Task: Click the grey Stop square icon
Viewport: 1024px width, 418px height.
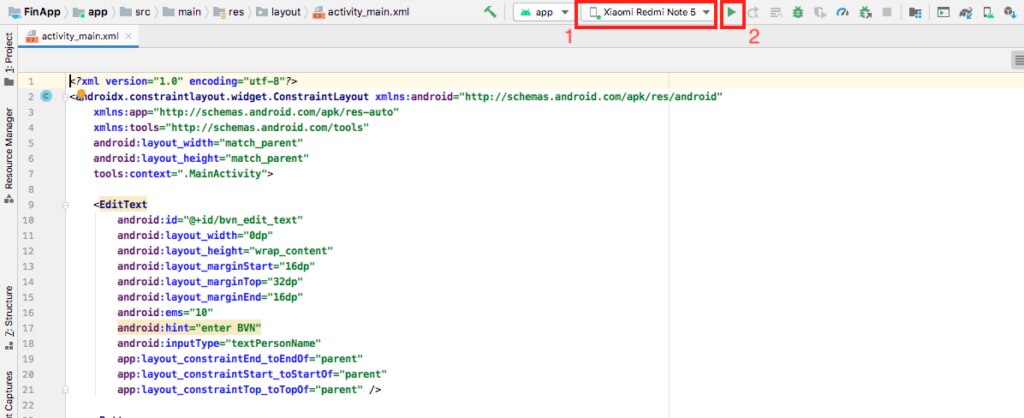Action: click(887, 12)
